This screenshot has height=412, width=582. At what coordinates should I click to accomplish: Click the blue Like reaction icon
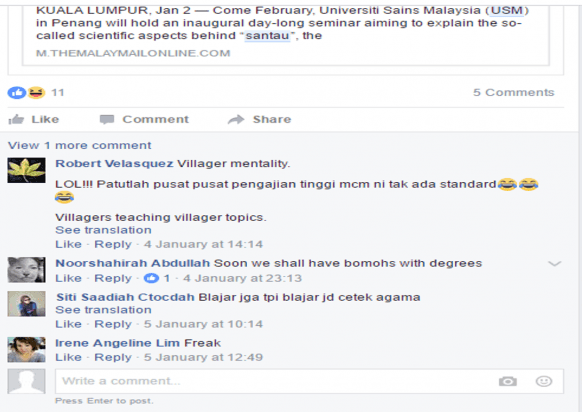coord(17,92)
